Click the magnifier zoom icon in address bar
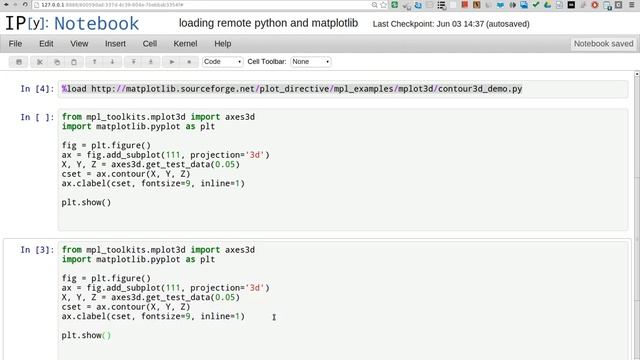 [374, 5]
